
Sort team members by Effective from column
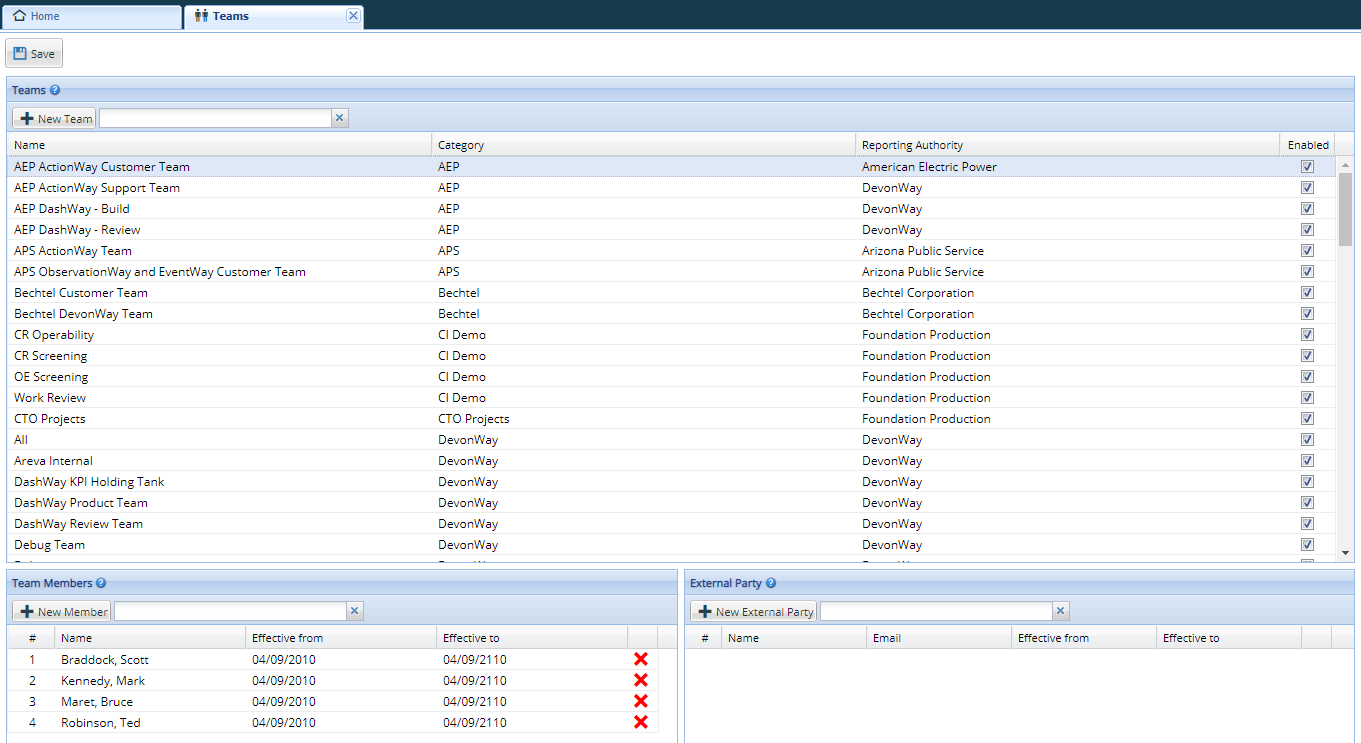(x=341, y=638)
